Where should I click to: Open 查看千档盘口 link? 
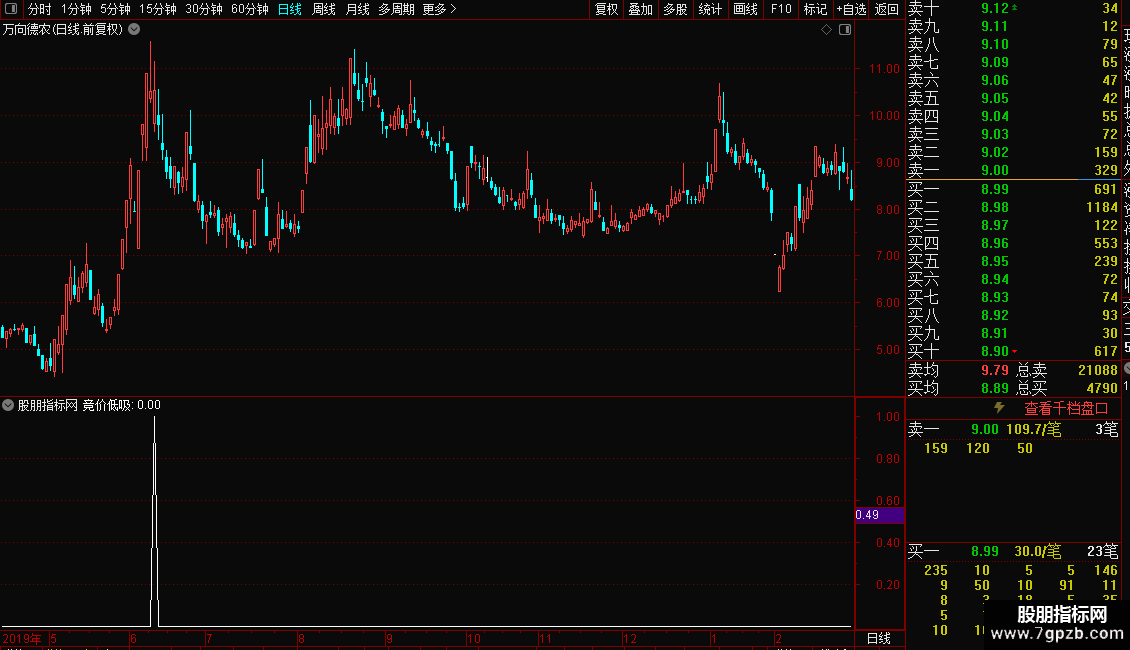(1066, 409)
